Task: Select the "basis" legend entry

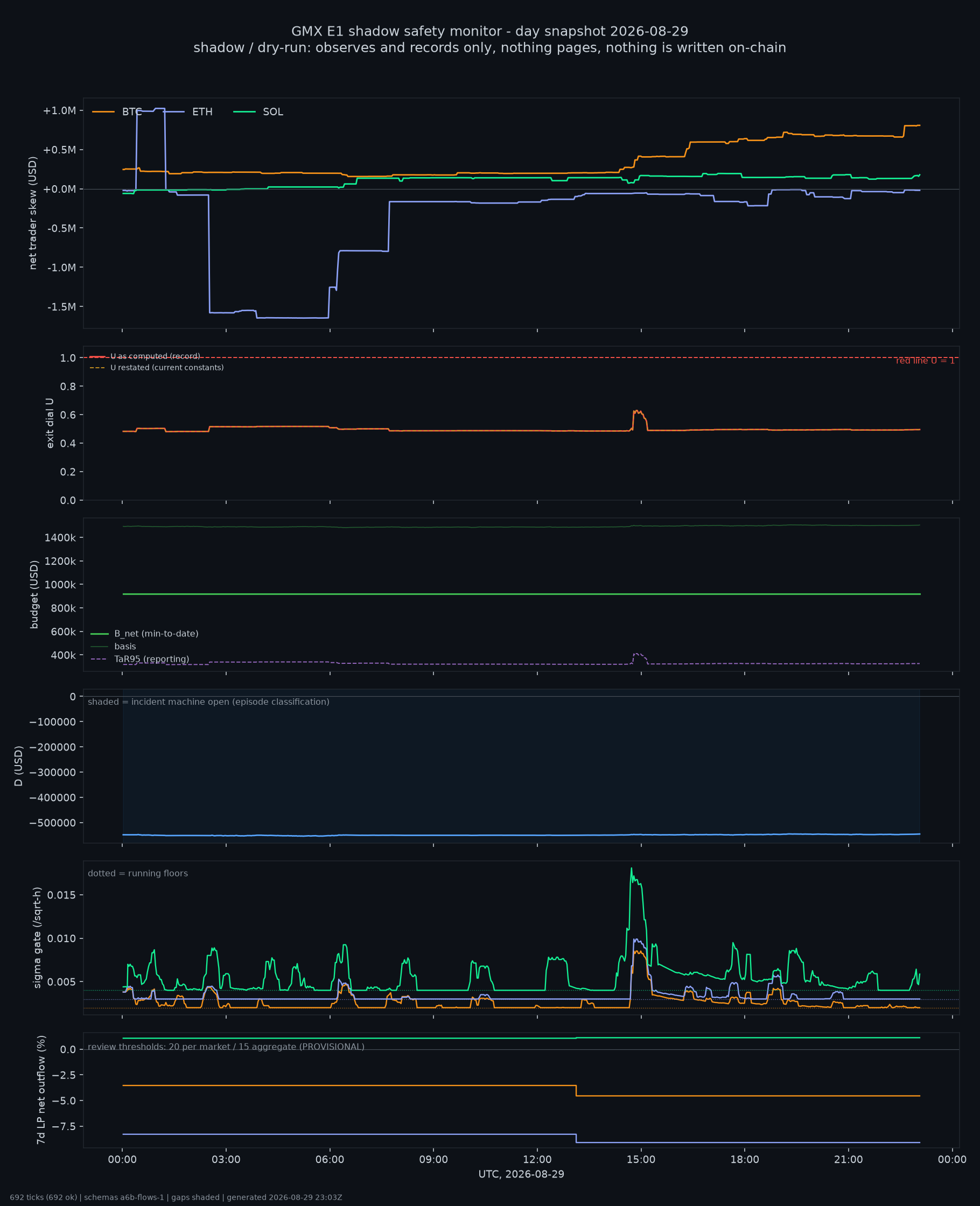Action: [x=114, y=647]
